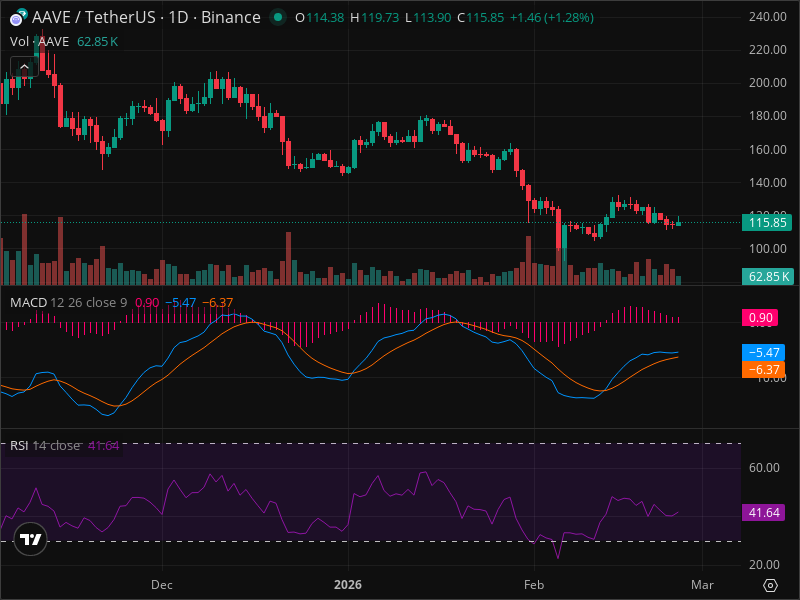Click the Dec label on the time axis
This screenshot has height=600, width=800.
(162, 585)
